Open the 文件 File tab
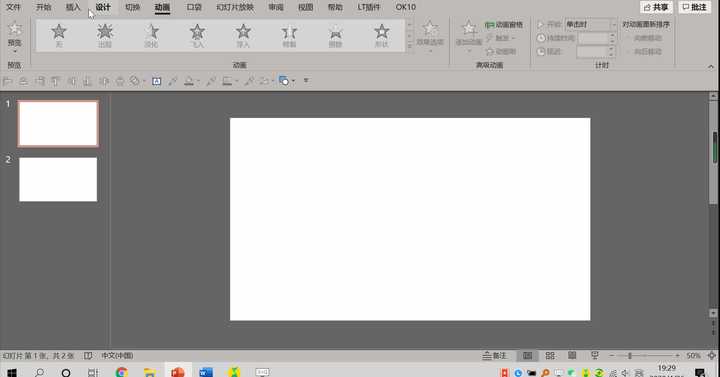Viewport: 720px width, 377px height. [13, 7]
